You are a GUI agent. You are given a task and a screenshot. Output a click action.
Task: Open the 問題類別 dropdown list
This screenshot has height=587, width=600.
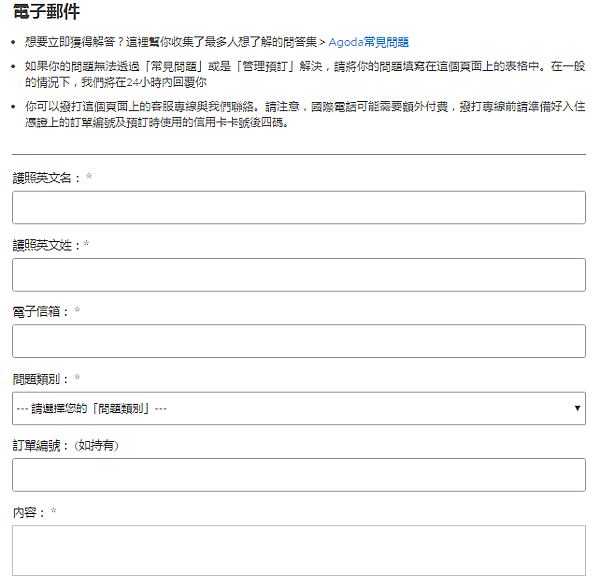pyautogui.click(x=298, y=408)
